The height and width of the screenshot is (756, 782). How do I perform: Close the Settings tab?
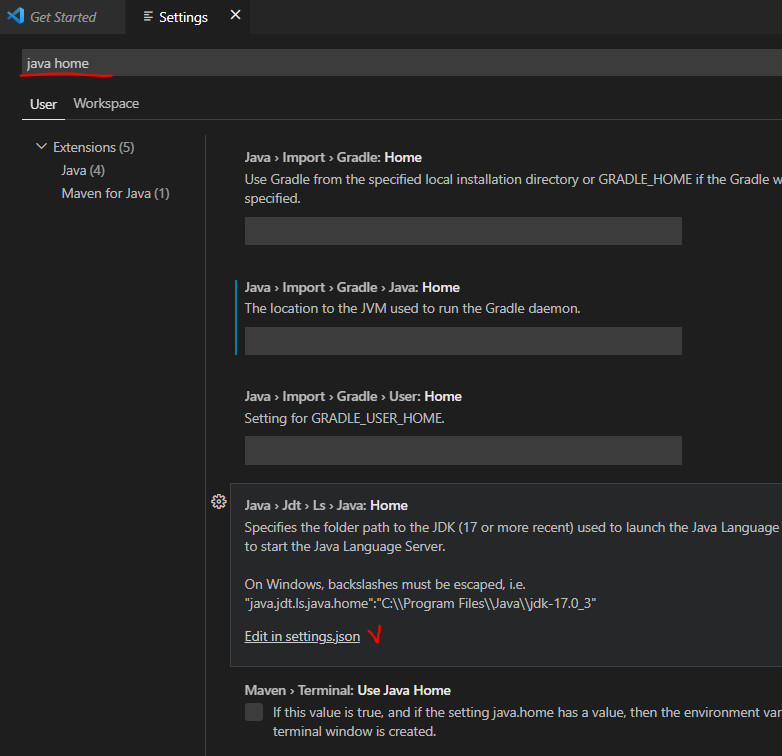click(235, 15)
